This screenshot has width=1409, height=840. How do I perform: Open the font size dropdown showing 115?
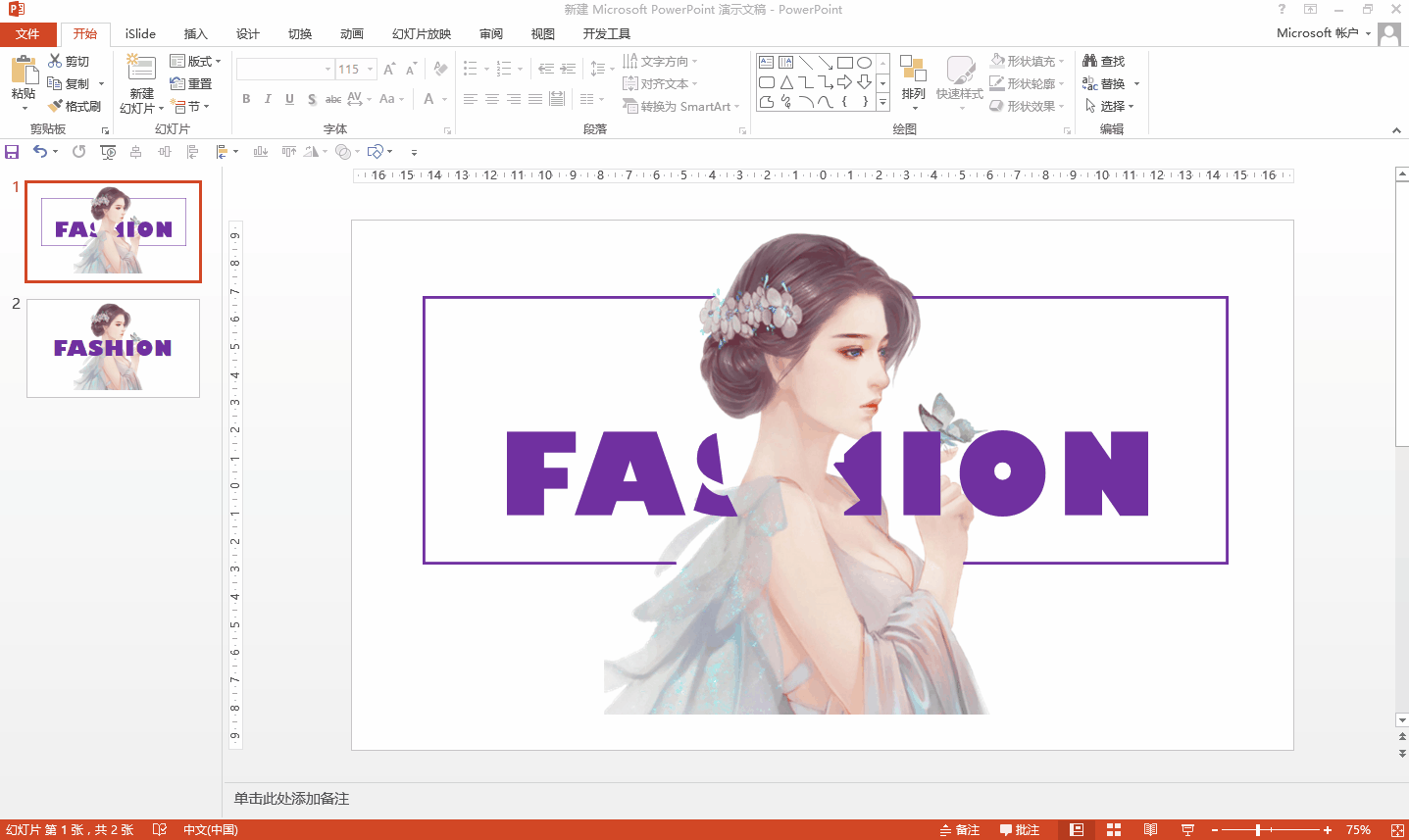click(x=371, y=70)
